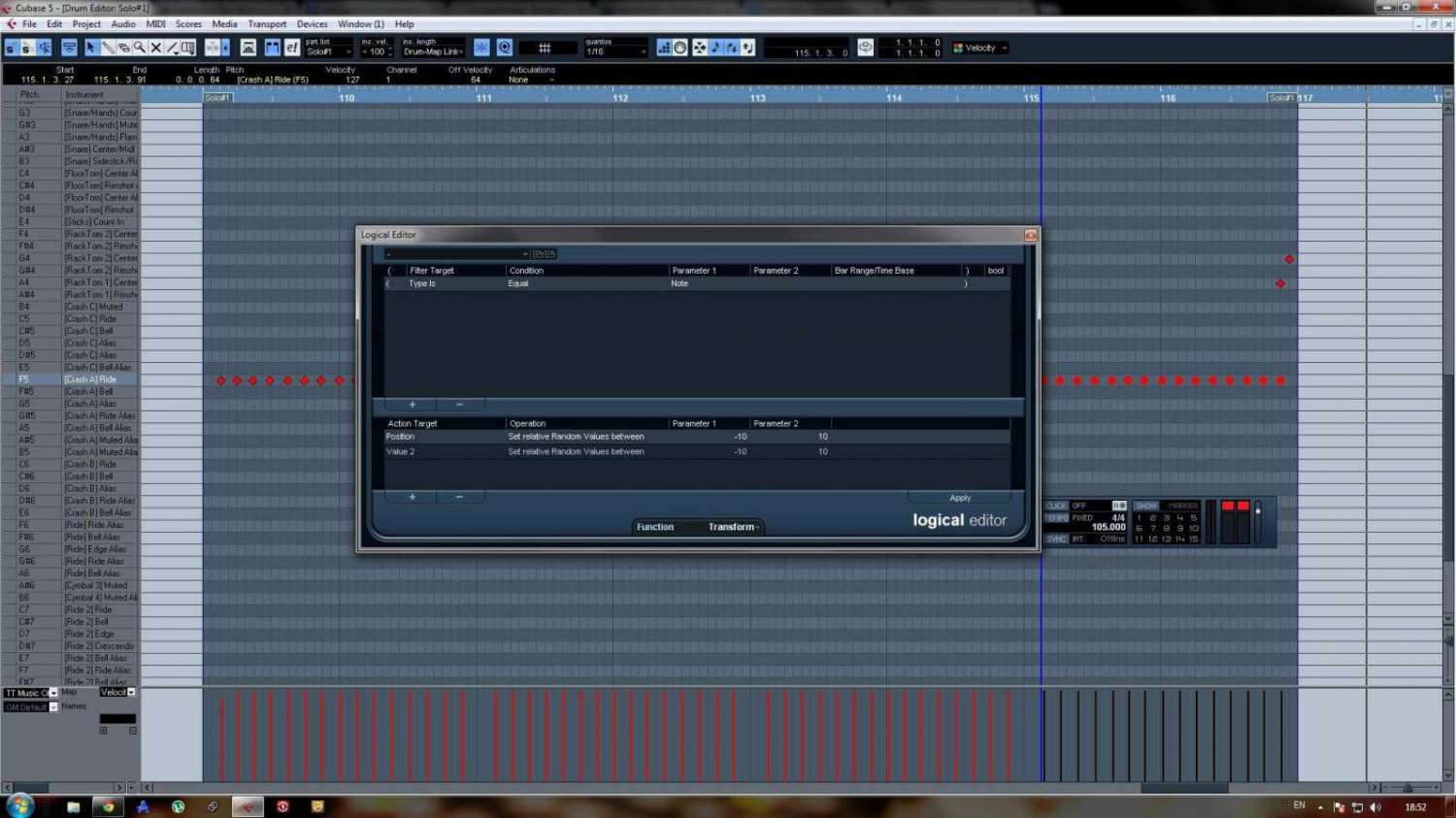Viewport: 1456px width, 818px height.
Task: Expand the Transform function dropdown
Action: (x=734, y=527)
